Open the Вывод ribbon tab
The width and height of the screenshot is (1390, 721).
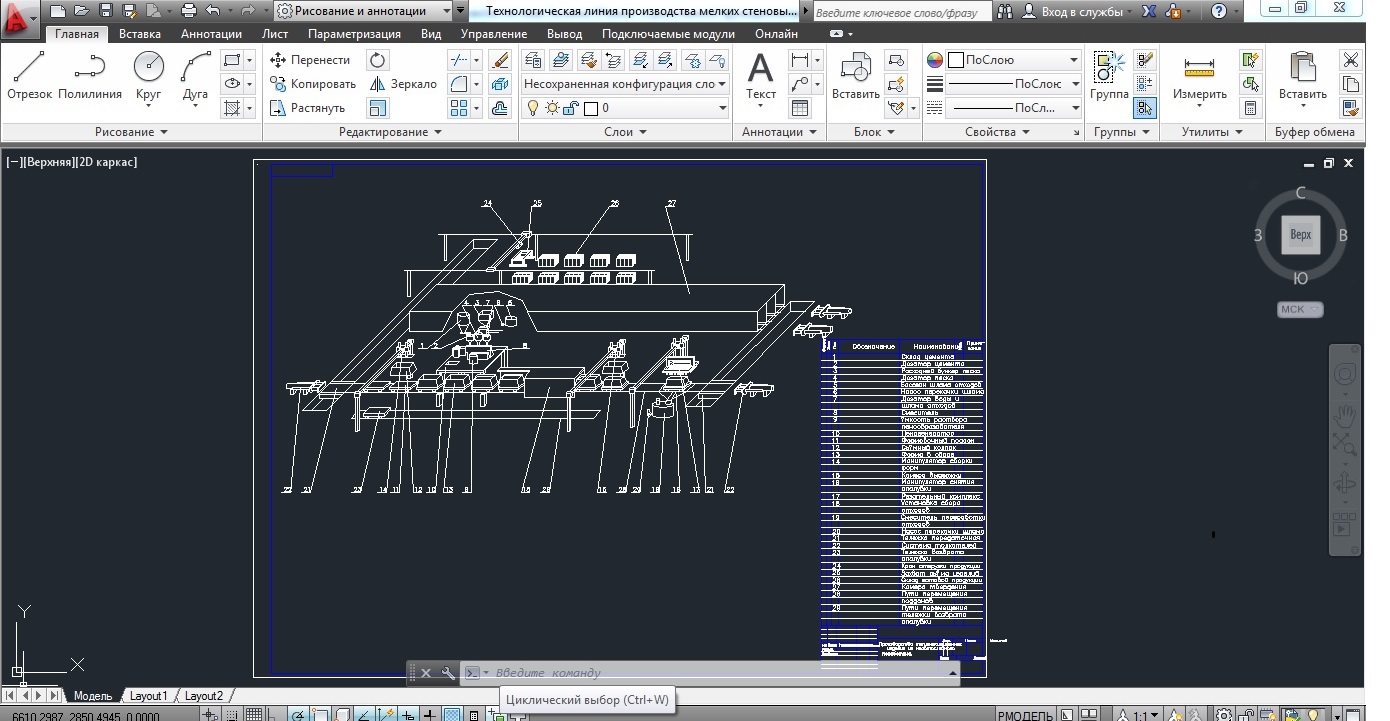(x=565, y=33)
